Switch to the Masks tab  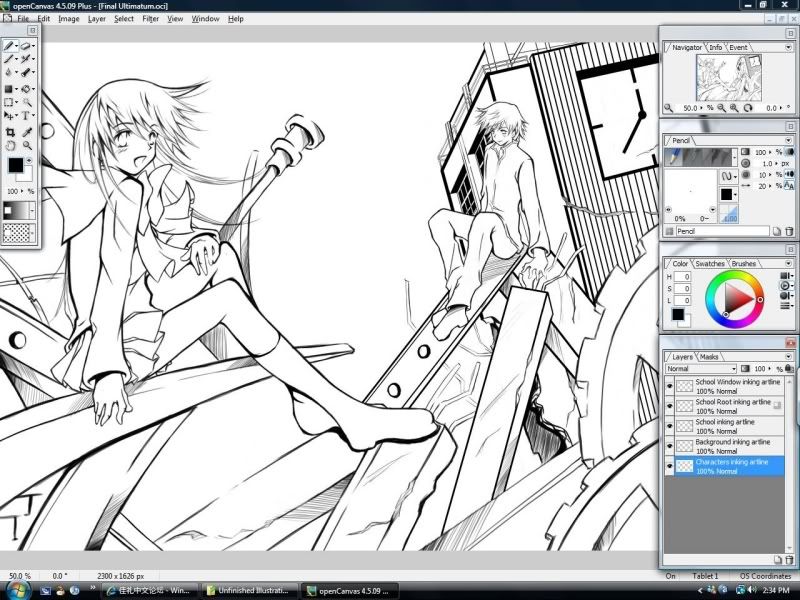click(x=709, y=357)
